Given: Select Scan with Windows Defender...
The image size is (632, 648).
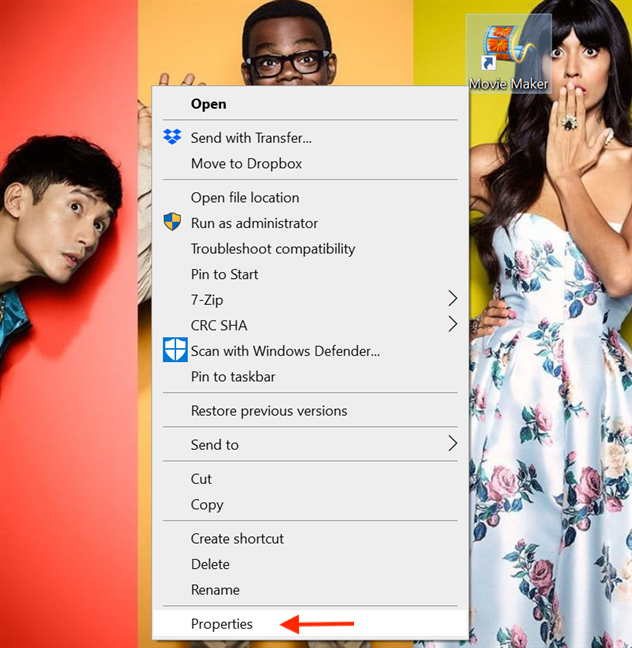Looking at the screenshot, I should (x=310, y=351).
